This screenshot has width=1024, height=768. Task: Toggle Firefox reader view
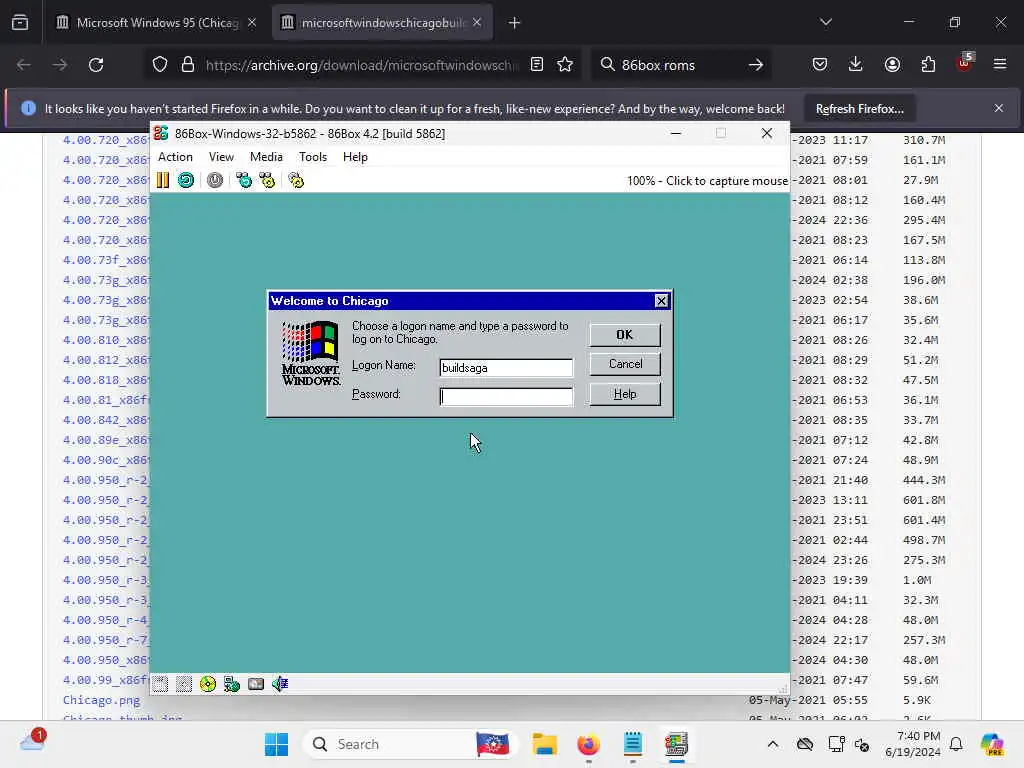coord(537,64)
